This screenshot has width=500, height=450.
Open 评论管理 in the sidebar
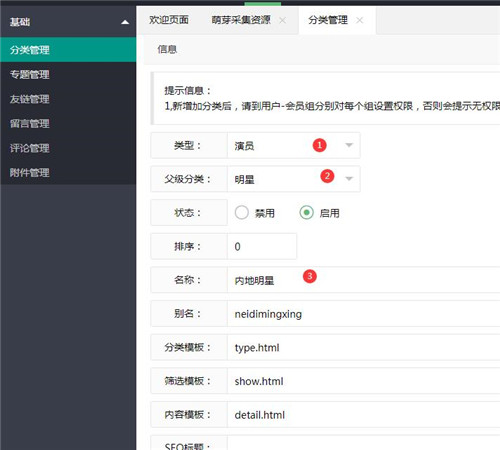click(68, 148)
